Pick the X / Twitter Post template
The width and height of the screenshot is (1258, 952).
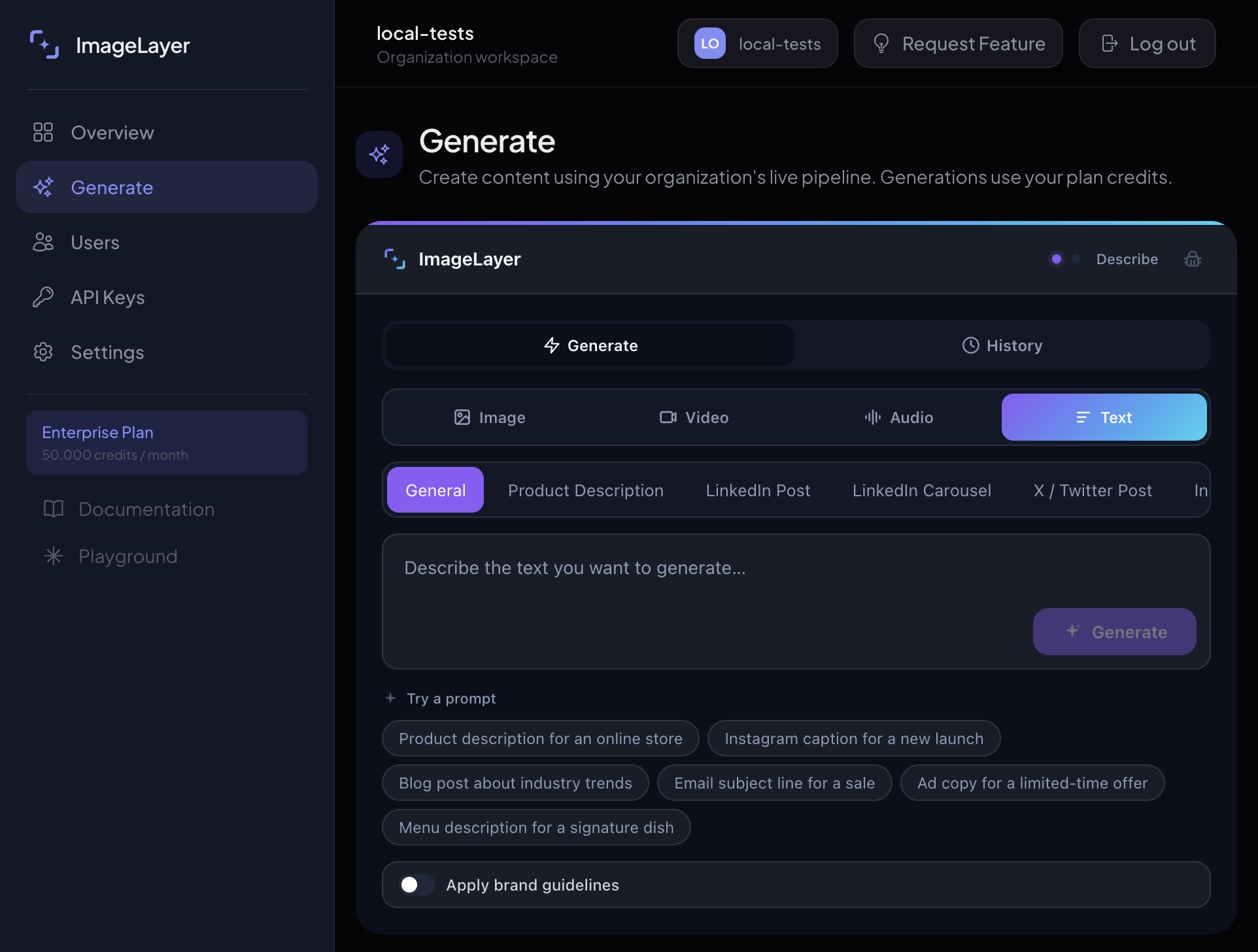(1093, 490)
